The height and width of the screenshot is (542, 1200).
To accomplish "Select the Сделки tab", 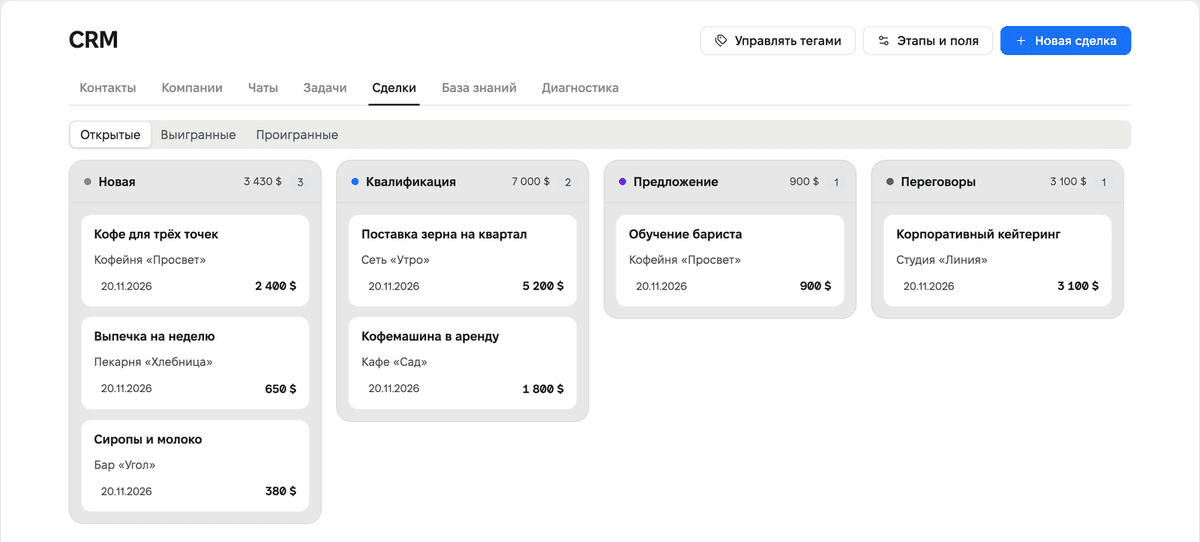I will click(x=394, y=88).
